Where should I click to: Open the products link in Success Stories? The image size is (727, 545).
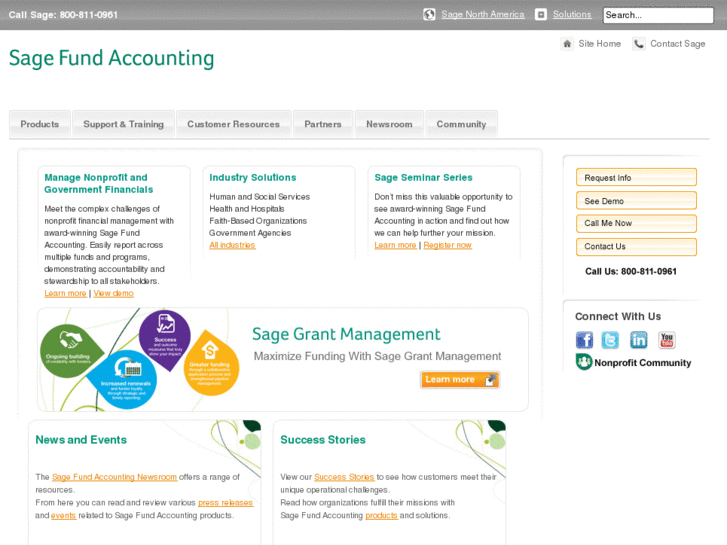pyautogui.click(x=382, y=515)
